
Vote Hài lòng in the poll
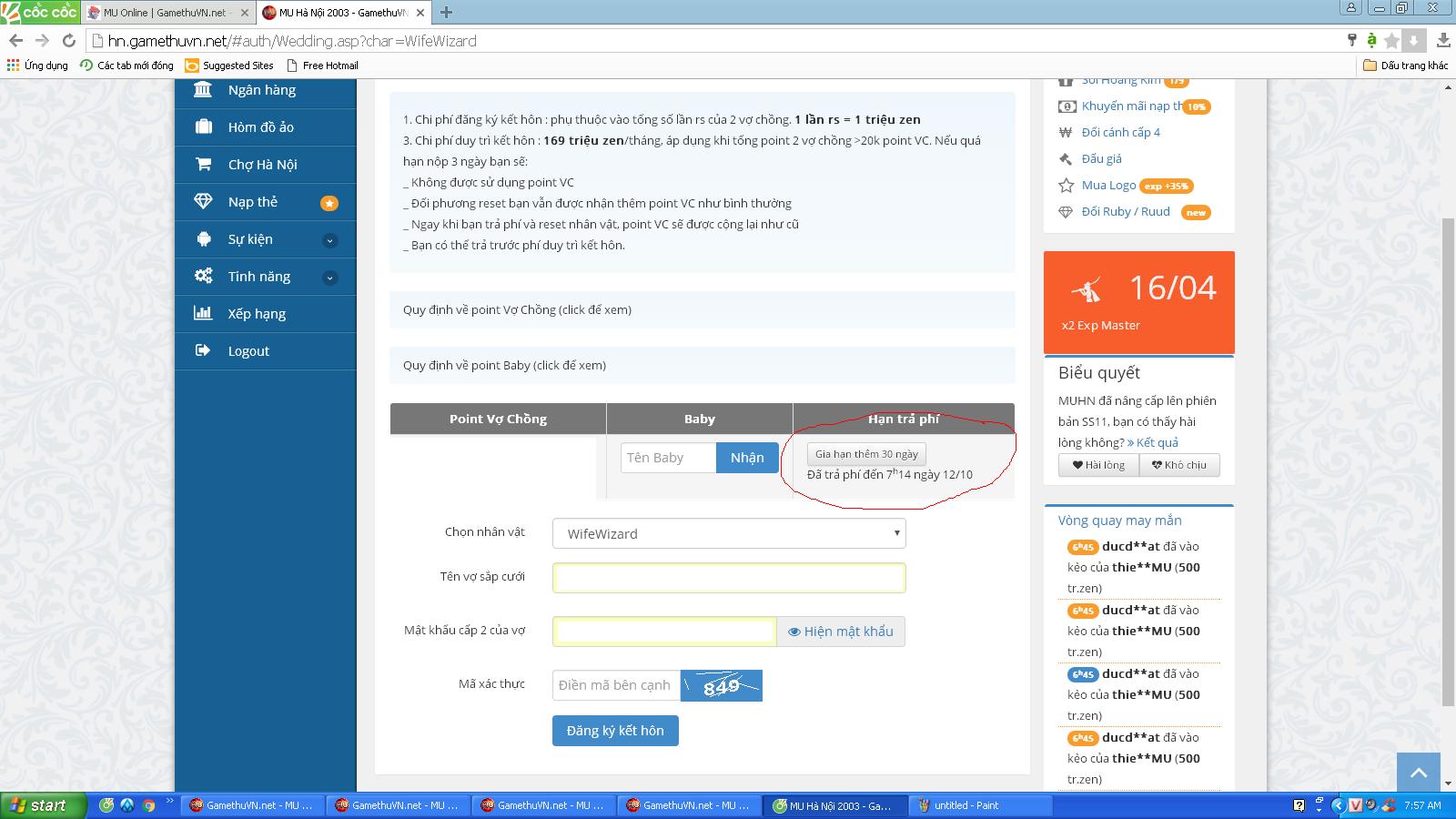coord(1098,465)
